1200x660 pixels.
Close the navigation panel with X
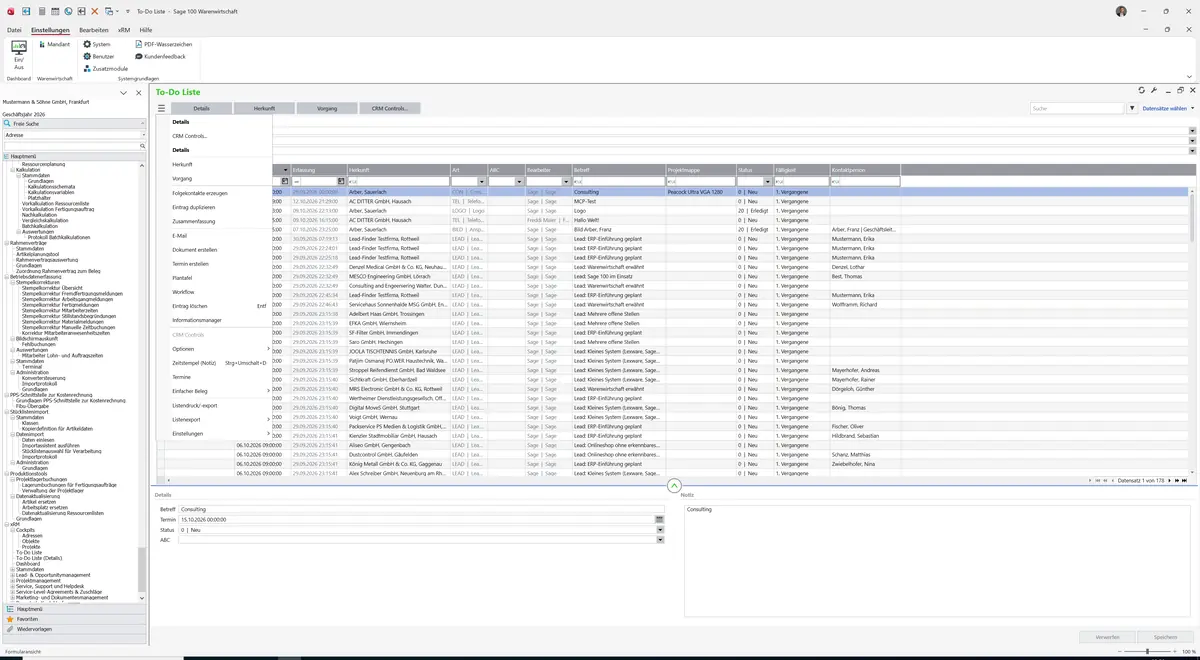(138, 92)
